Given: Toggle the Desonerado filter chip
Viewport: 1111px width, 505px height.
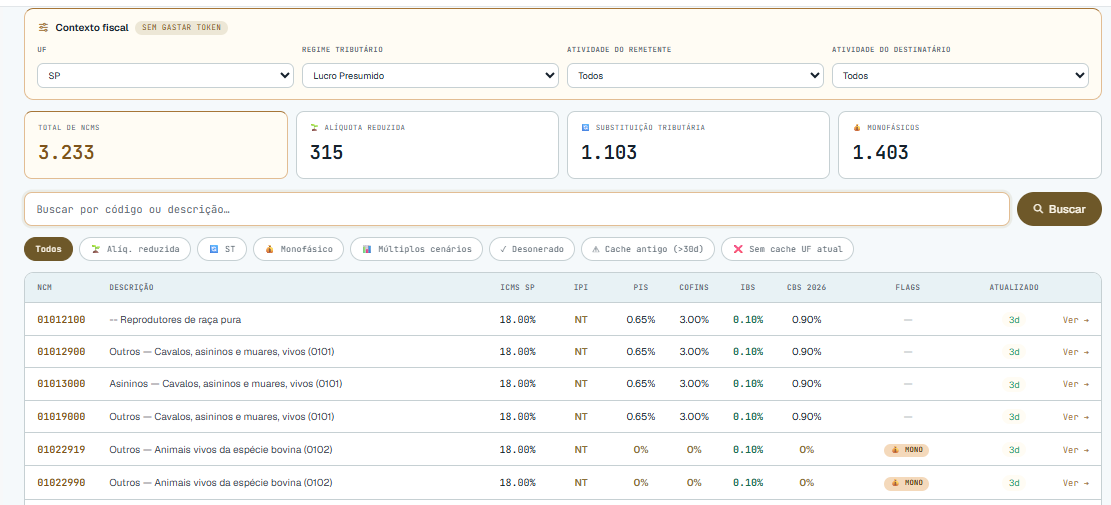Looking at the screenshot, I should pyautogui.click(x=531, y=249).
